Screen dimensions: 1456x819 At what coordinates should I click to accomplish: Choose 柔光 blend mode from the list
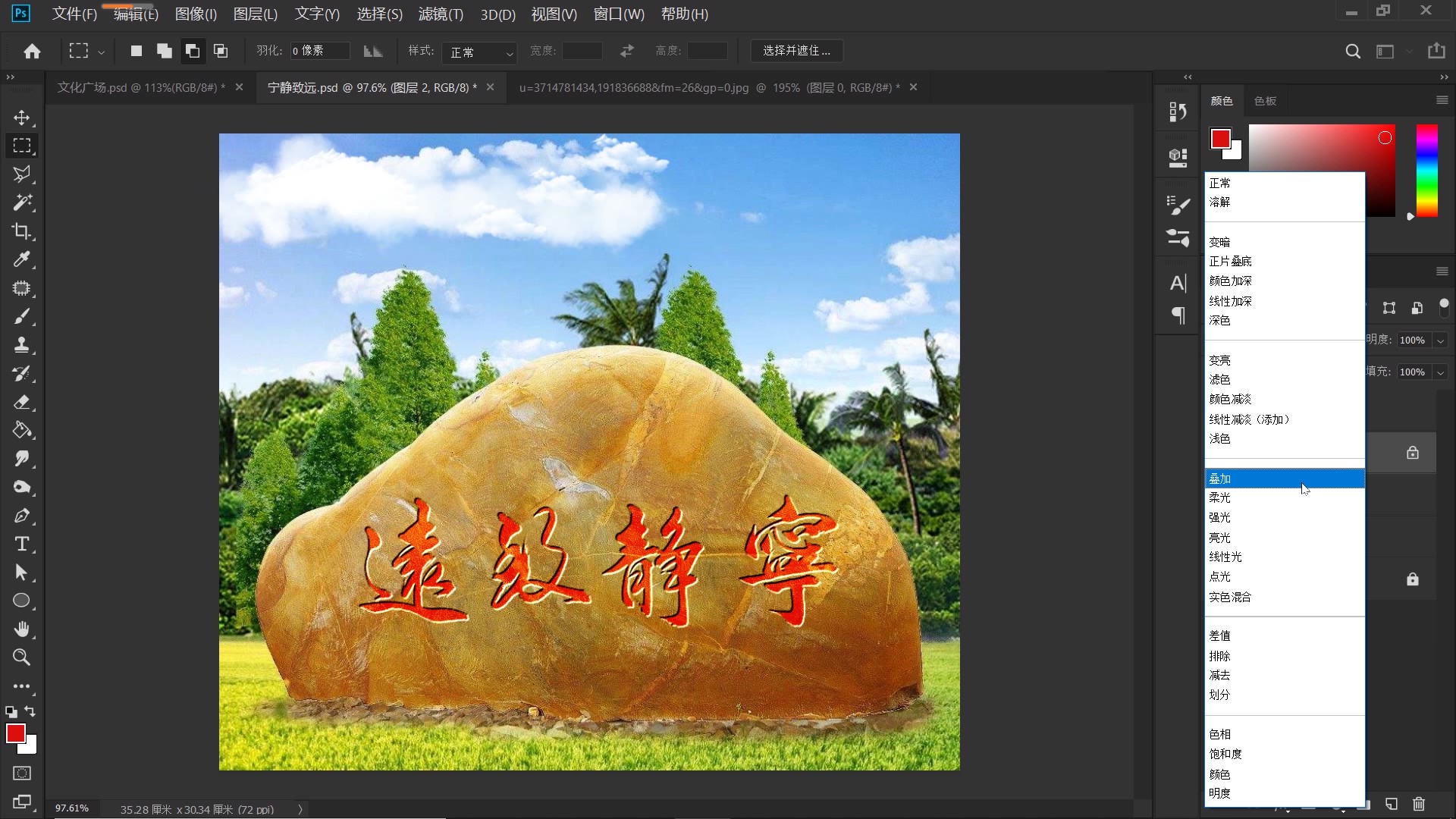click(x=1219, y=497)
